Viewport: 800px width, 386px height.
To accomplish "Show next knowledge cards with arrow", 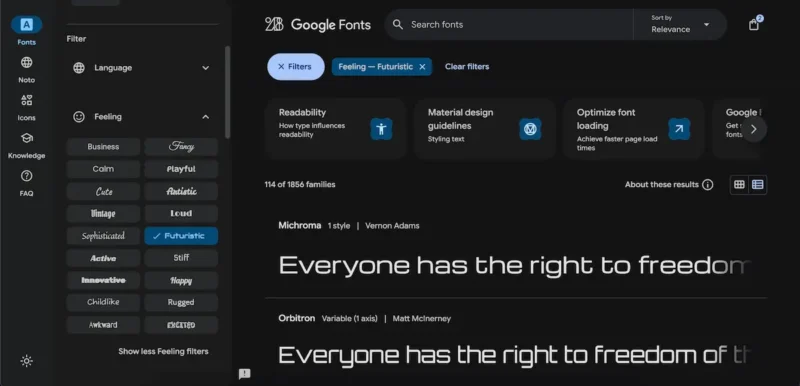I will pos(754,129).
